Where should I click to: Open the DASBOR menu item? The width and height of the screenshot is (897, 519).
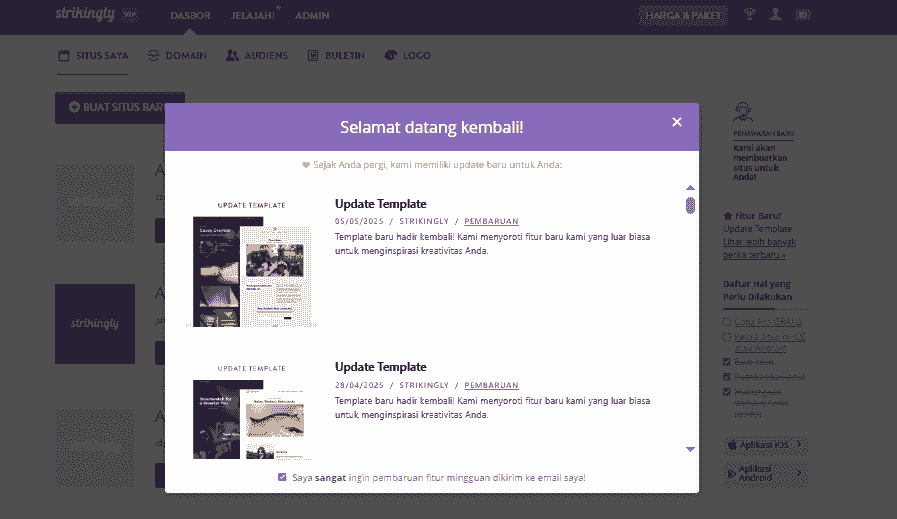[x=190, y=15]
